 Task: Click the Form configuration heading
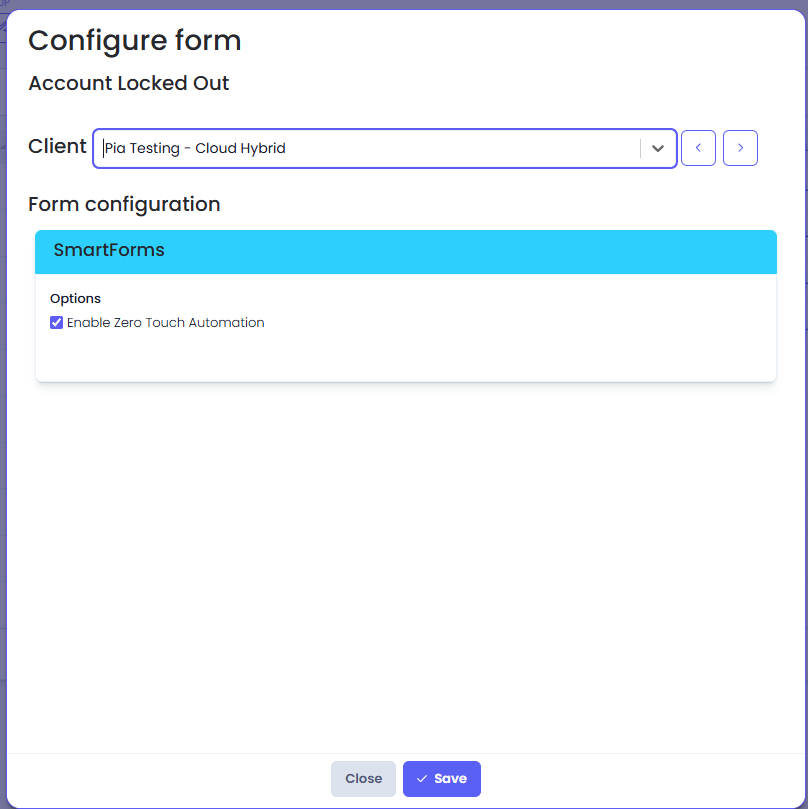pyautogui.click(x=124, y=204)
